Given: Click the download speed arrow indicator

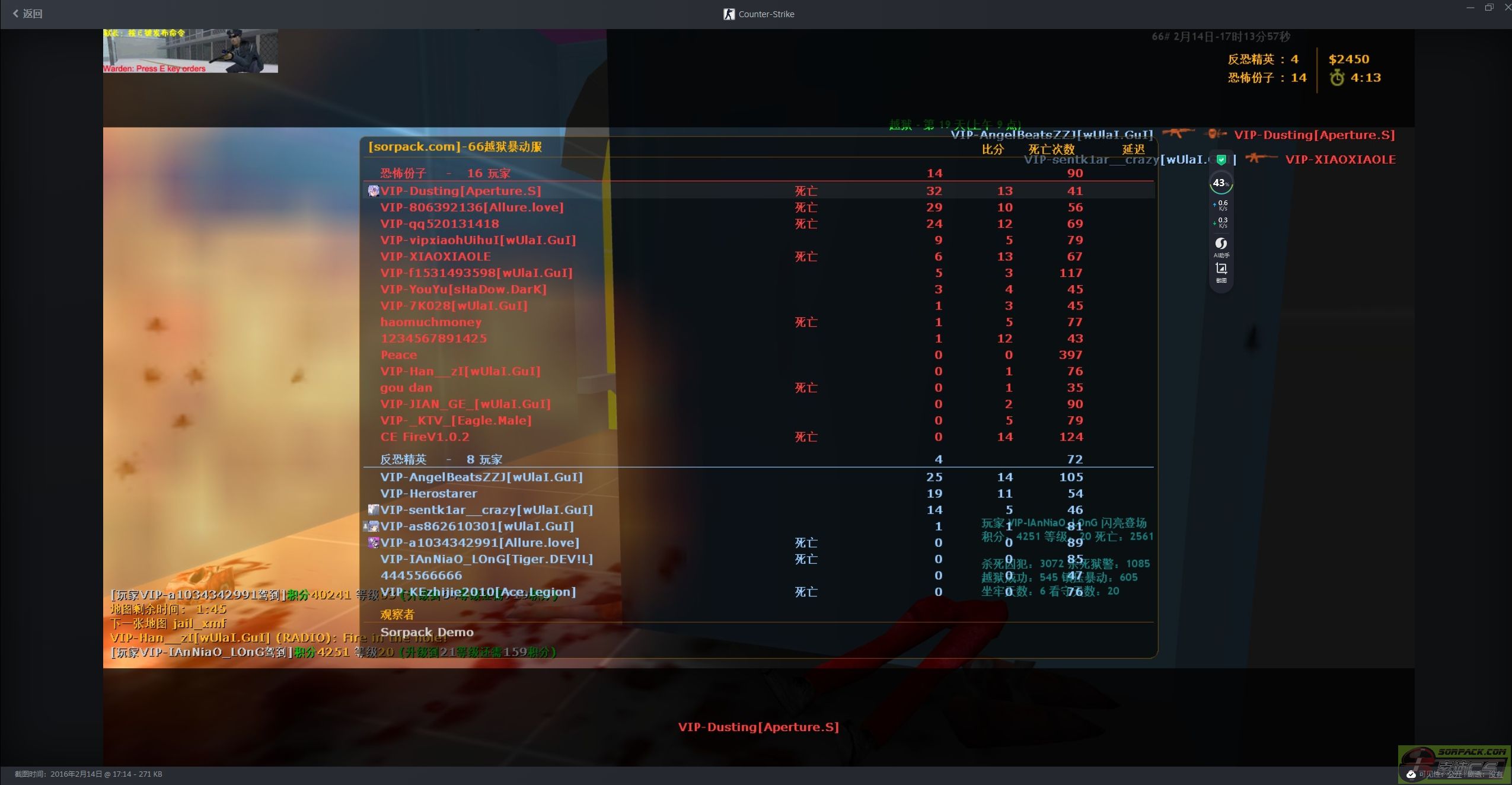Looking at the screenshot, I should [1215, 222].
